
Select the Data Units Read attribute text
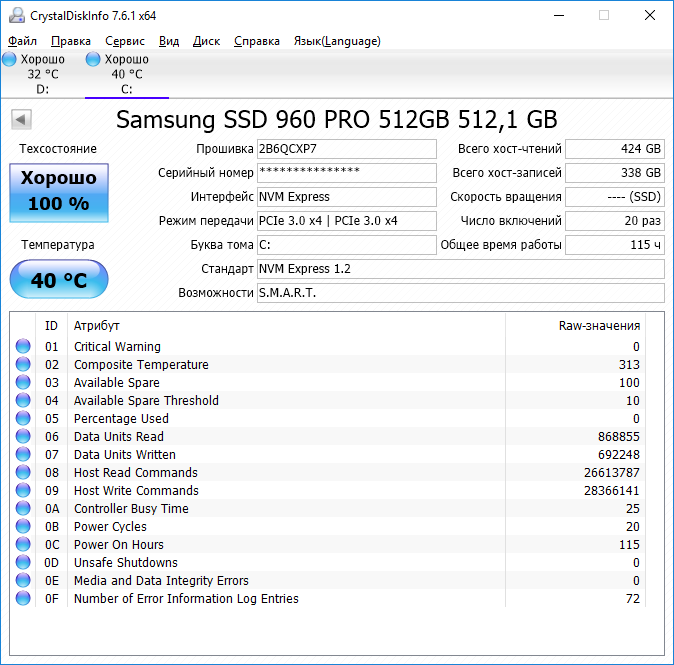(x=119, y=437)
